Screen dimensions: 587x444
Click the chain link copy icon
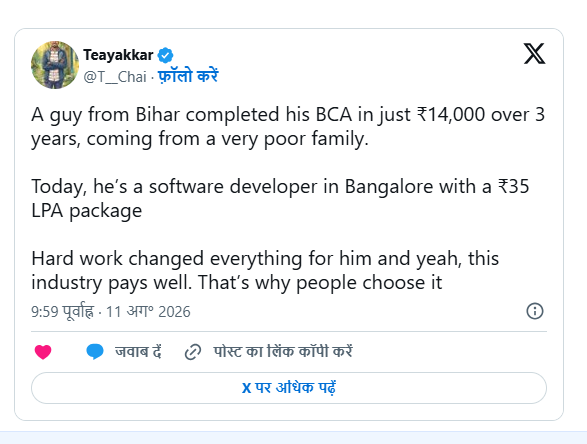click(x=193, y=352)
